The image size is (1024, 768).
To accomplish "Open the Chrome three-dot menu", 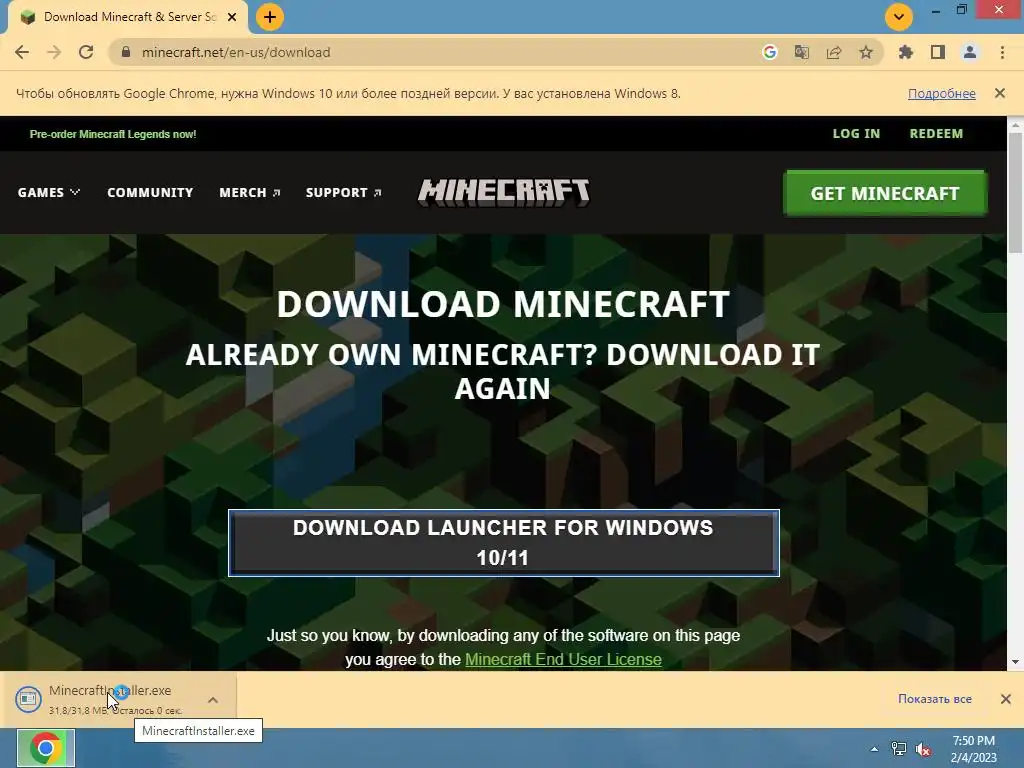I will tap(1002, 52).
